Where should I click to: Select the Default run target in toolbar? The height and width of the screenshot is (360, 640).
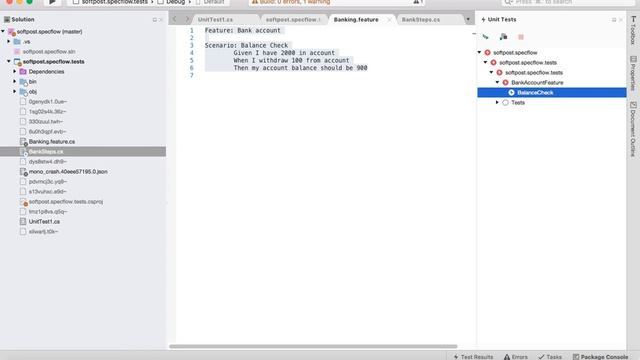click(x=210, y=2)
